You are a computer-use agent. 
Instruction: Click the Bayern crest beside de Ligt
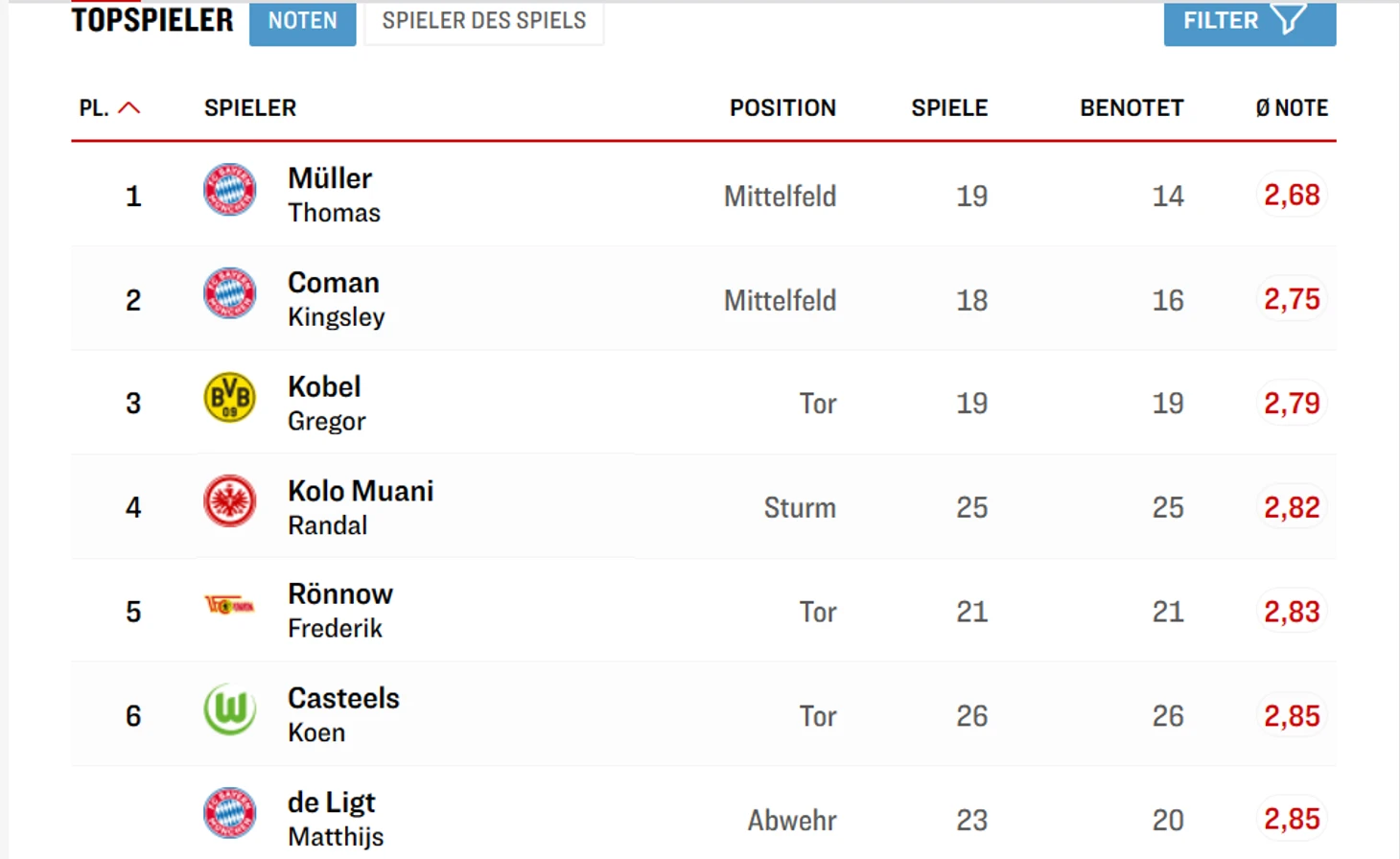pos(230,813)
